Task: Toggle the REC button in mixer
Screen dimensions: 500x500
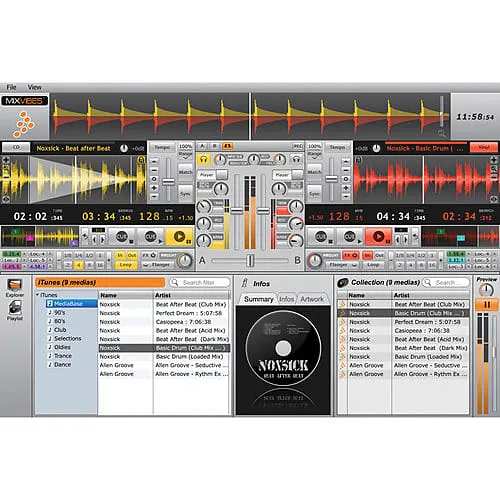Action: pos(297,146)
